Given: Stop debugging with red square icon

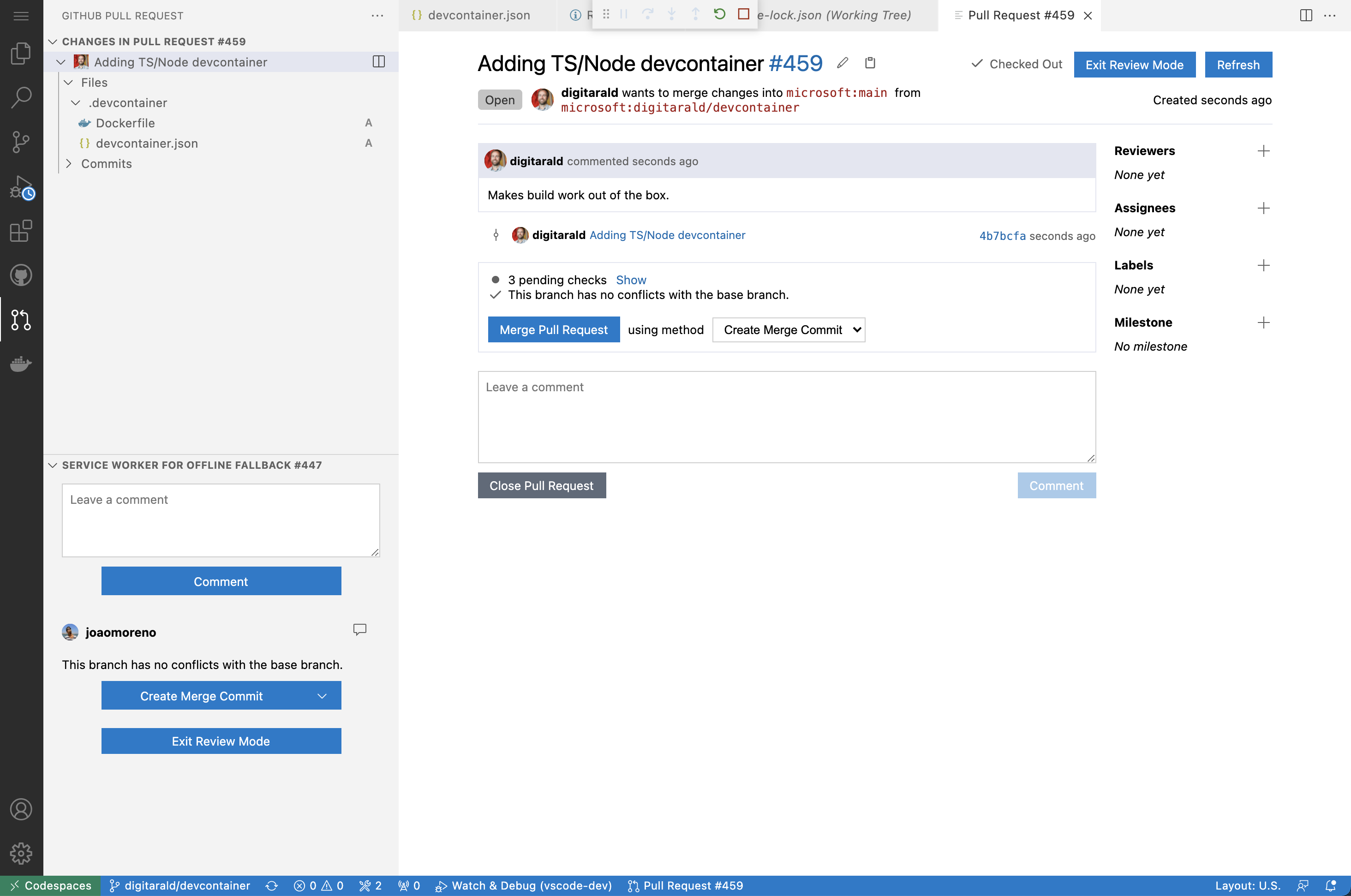Looking at the screenshot, I should click(x=743, y=14).
